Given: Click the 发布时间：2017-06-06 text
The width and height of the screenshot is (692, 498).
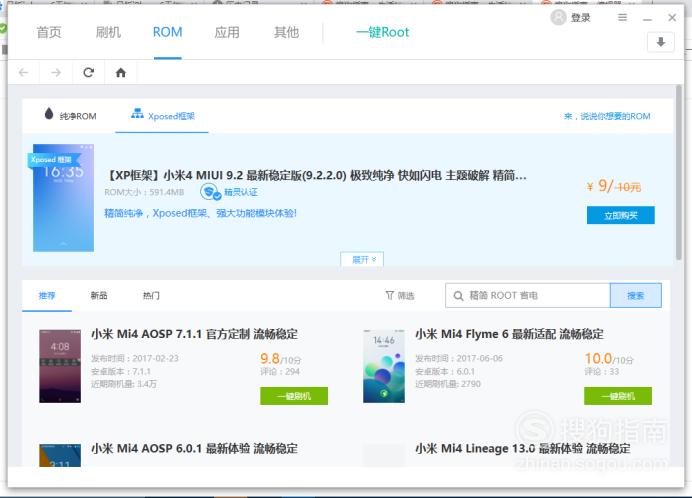Looking at the screenshot, I should [459, 358].
